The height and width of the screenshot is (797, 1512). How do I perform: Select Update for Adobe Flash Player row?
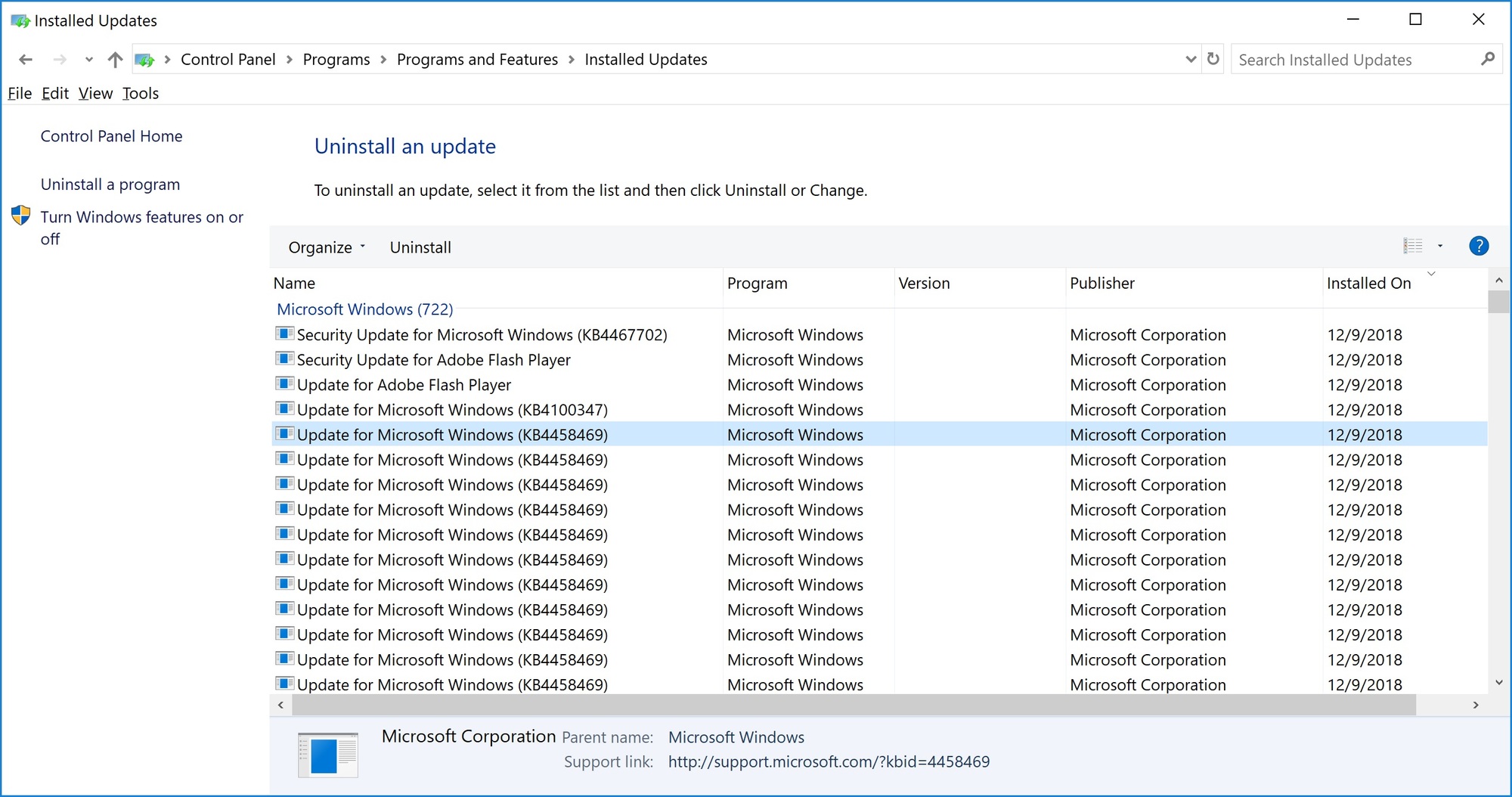pos(878,385)
